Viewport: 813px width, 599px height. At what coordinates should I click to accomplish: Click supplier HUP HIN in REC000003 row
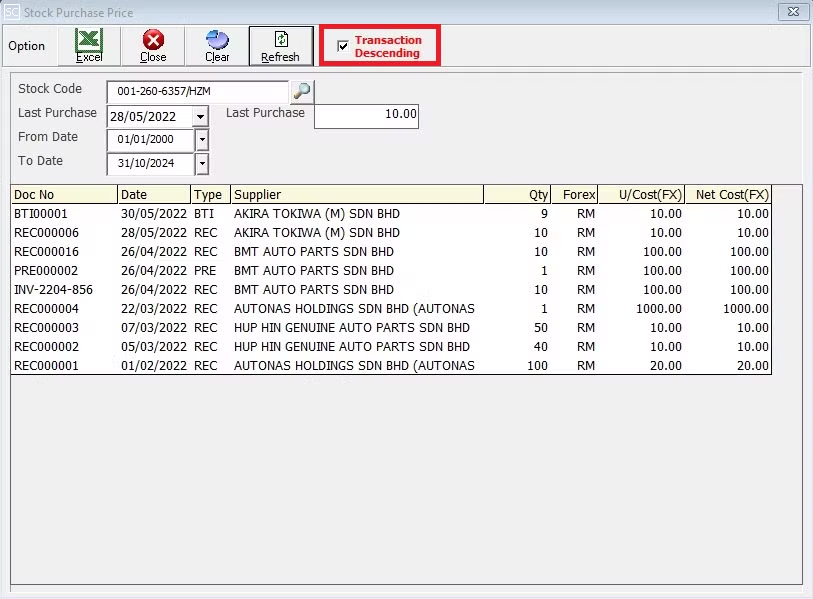(x=352, y=328)
